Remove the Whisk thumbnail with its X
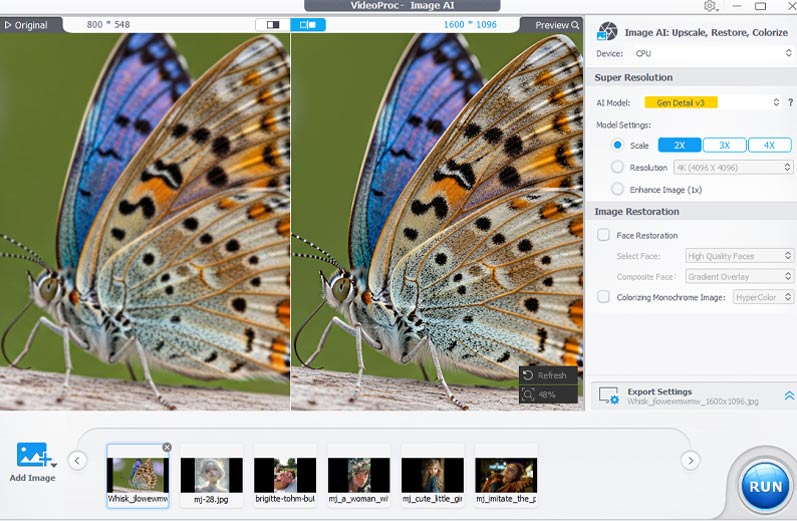 tap(167, 447)
